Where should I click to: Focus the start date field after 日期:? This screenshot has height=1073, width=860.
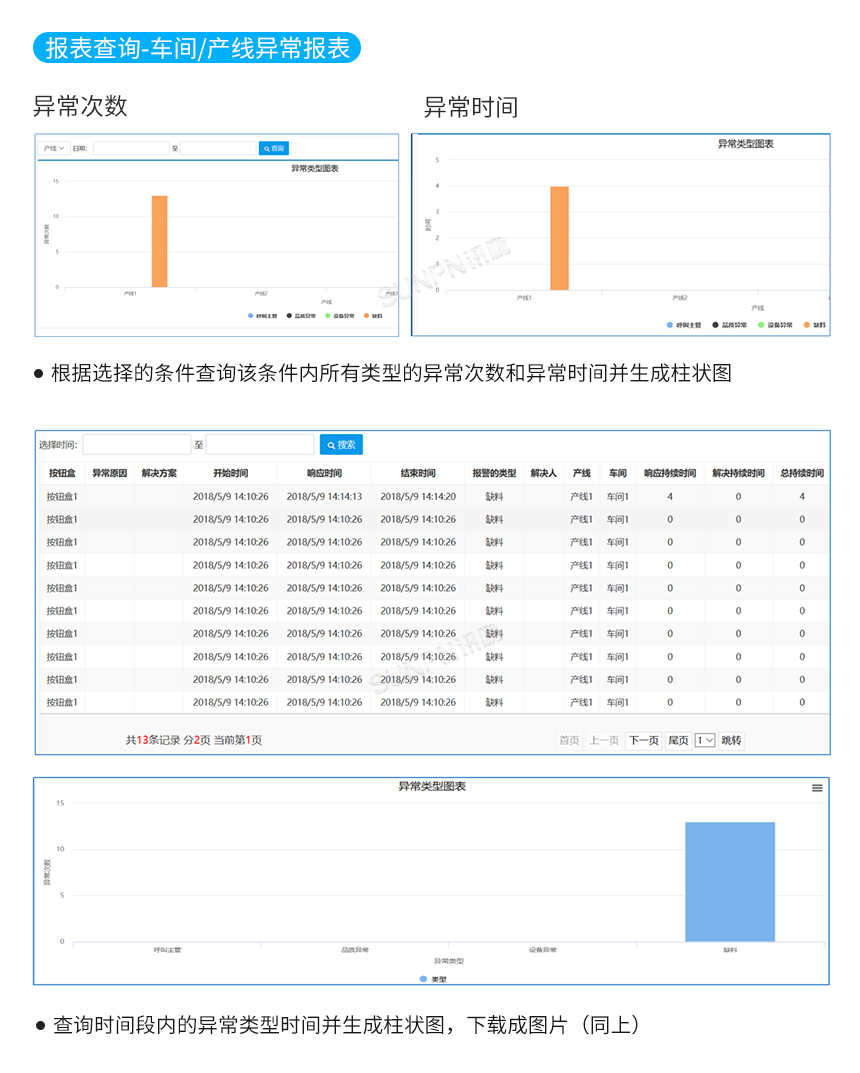point(131,148)
